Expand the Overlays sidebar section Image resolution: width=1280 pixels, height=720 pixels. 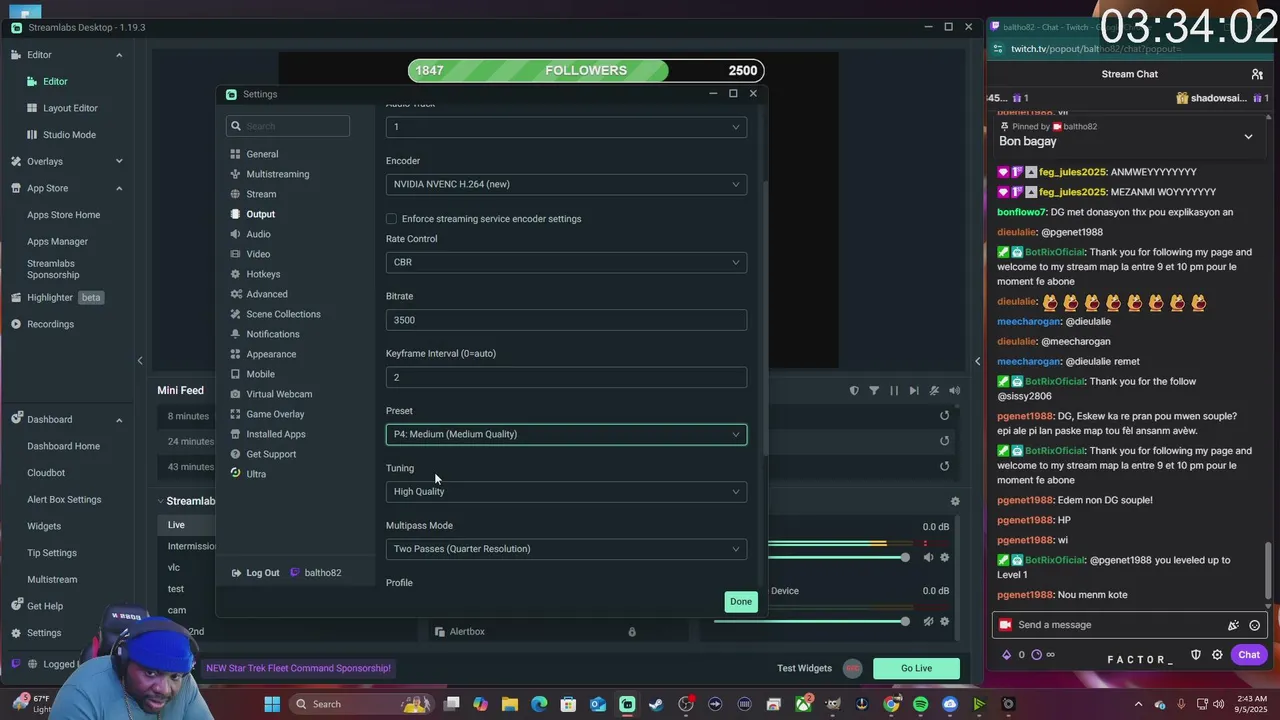pyautogui.click(x=119, y=161)
